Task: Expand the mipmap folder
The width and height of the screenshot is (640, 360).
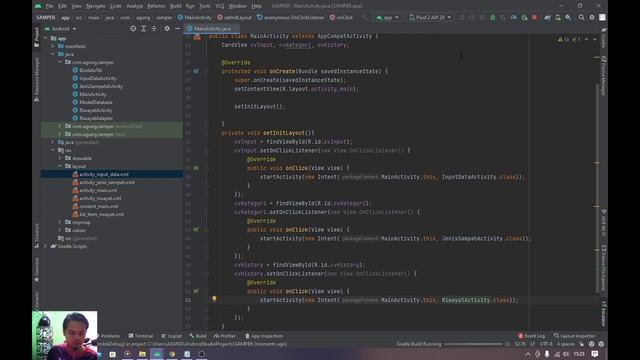Action: click(60, 222)
